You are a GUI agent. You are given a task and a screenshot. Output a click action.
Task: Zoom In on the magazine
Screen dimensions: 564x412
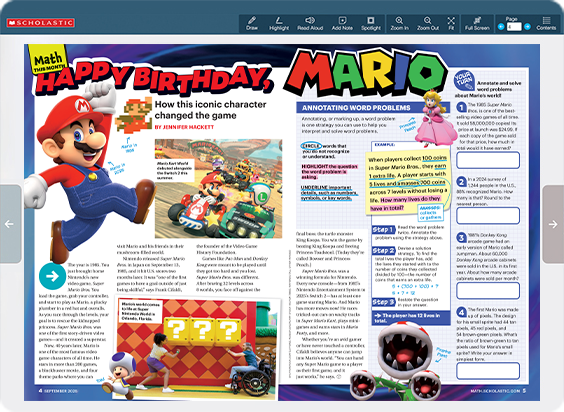click(399, 24)
